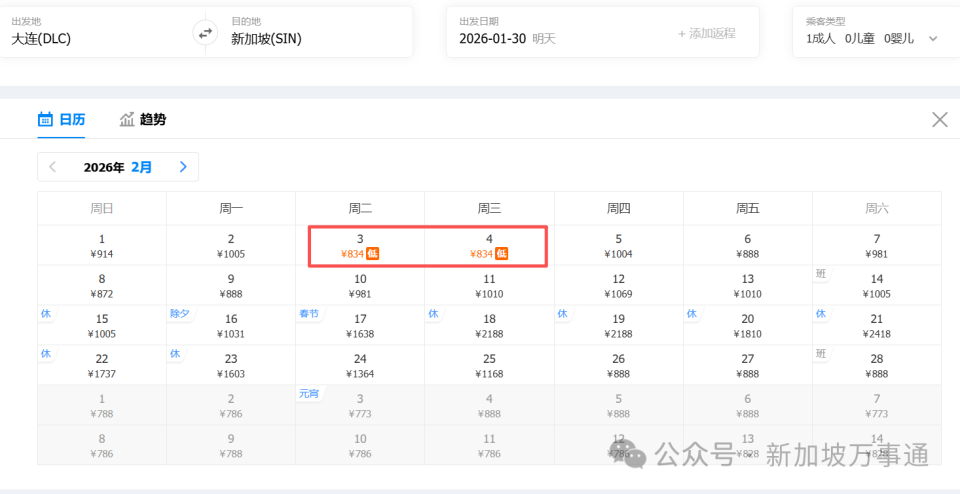Select February 26 priced at ¥888
Image resolution: width=960 pixels, height=494 pixels.
tap(618, 366)
